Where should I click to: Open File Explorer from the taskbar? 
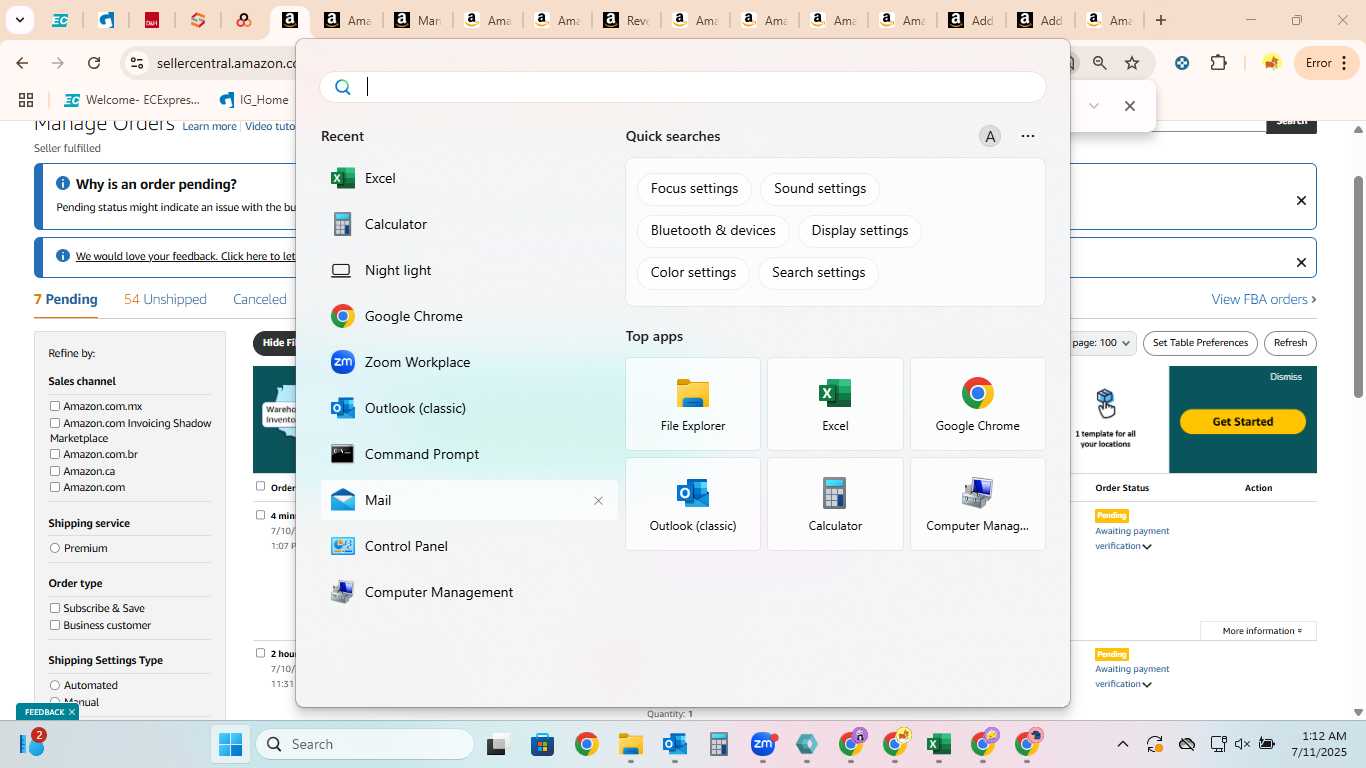point(630,744)
